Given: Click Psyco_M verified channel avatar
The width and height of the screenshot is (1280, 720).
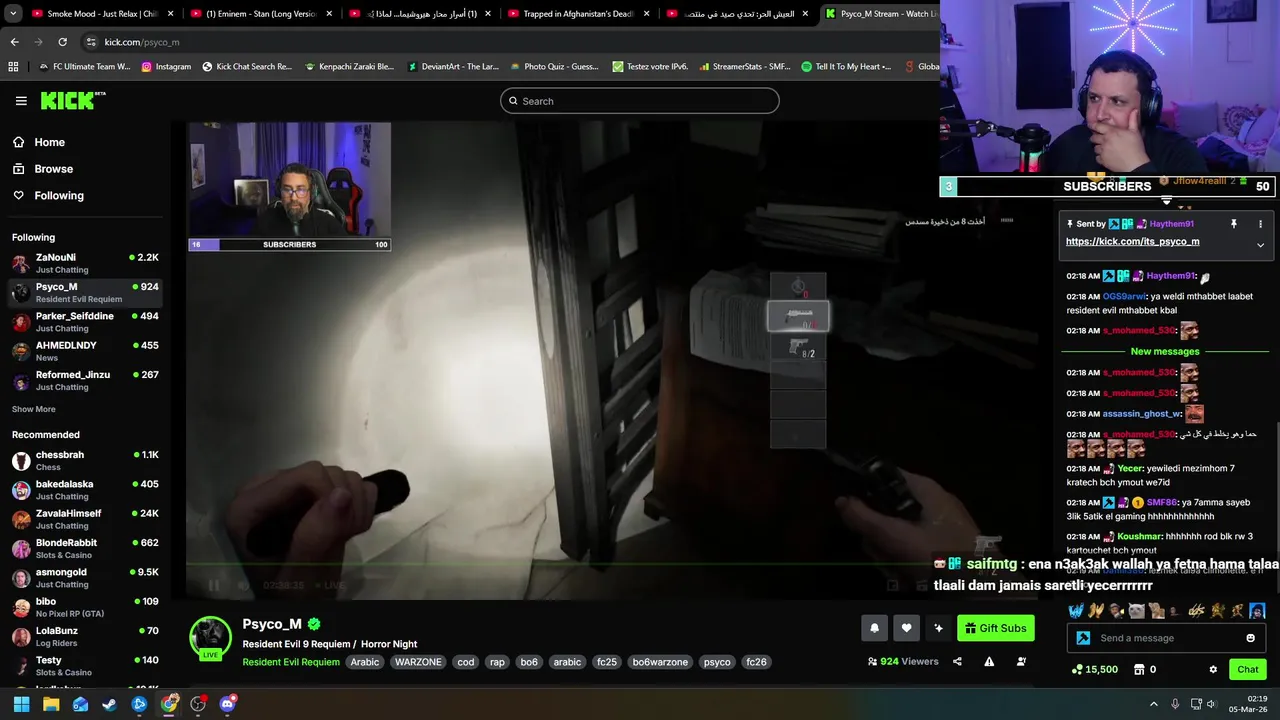Looking at the screenshot, I should [x=210, y=638].
